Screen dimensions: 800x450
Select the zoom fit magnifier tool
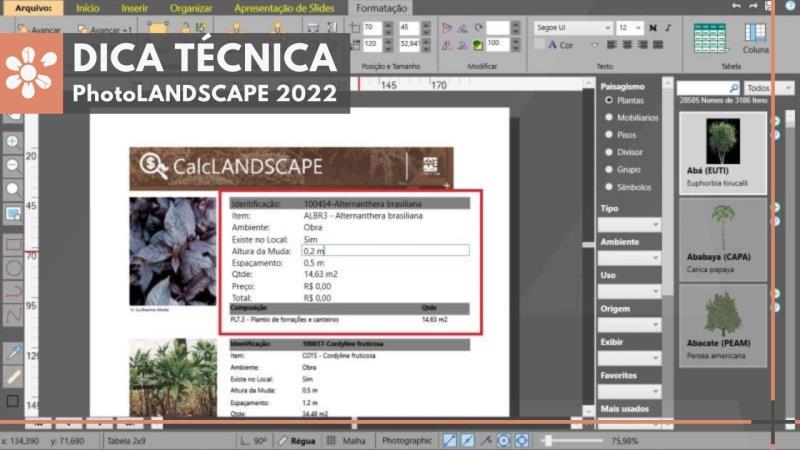(13, 189)
